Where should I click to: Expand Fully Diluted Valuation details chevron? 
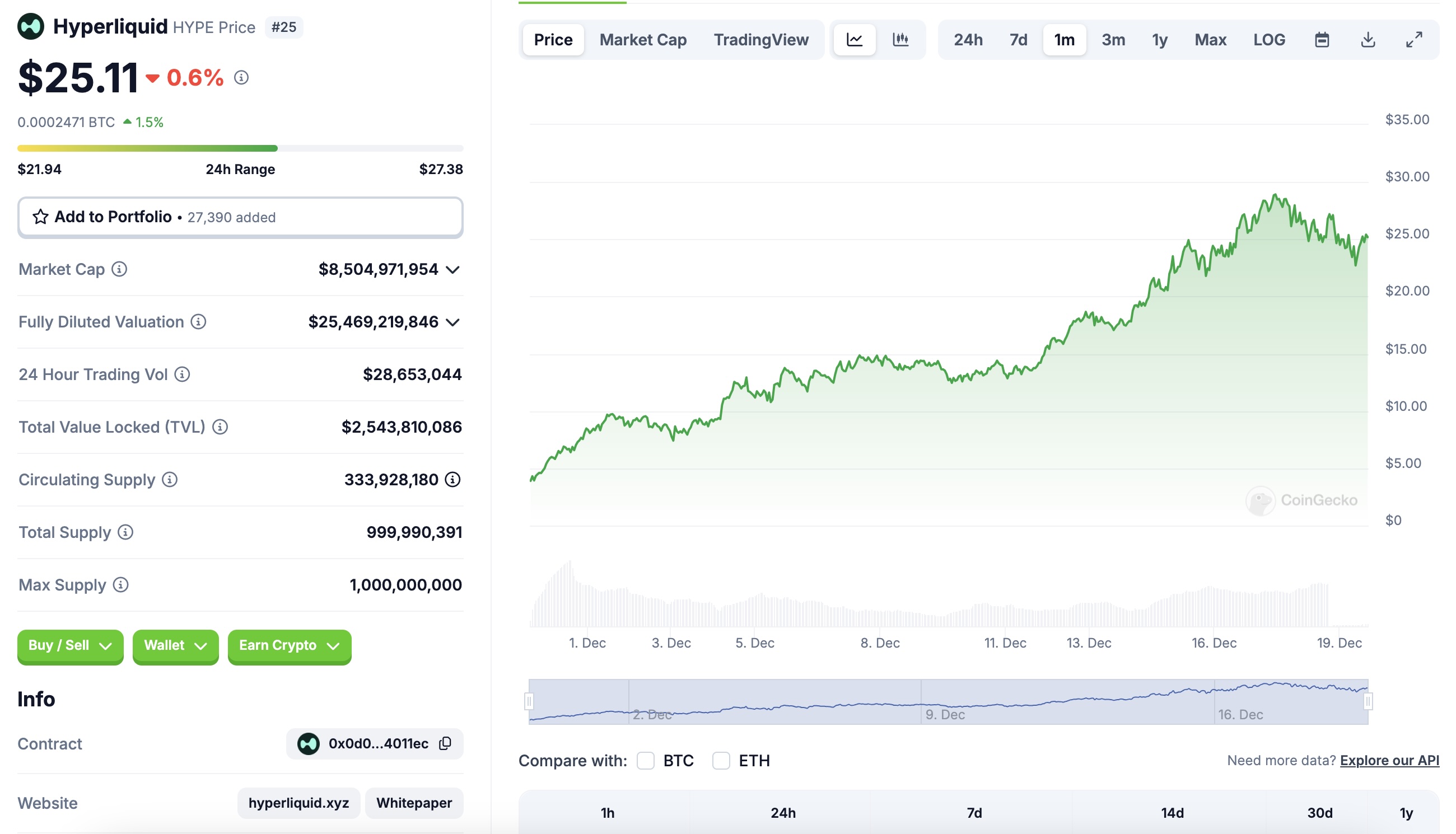click(452, 322)
